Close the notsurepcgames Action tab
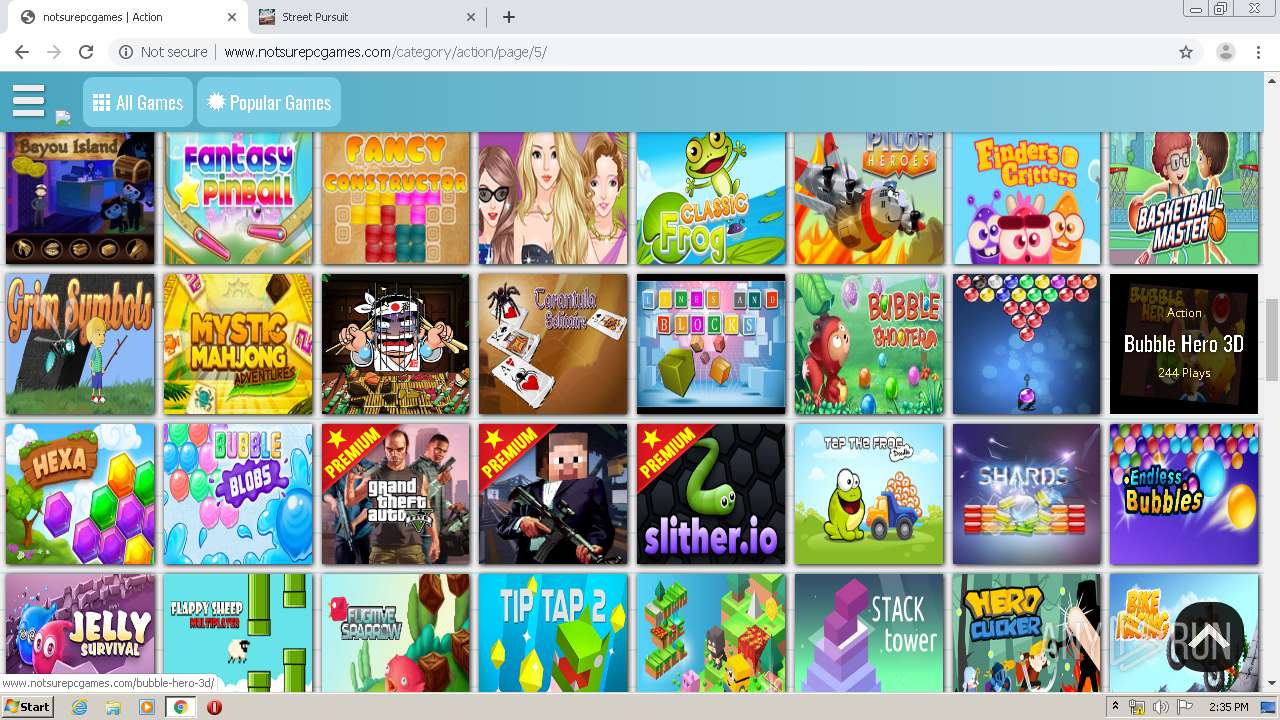The width and height of the screenshot is (1280, 720). tap(232, 17)
